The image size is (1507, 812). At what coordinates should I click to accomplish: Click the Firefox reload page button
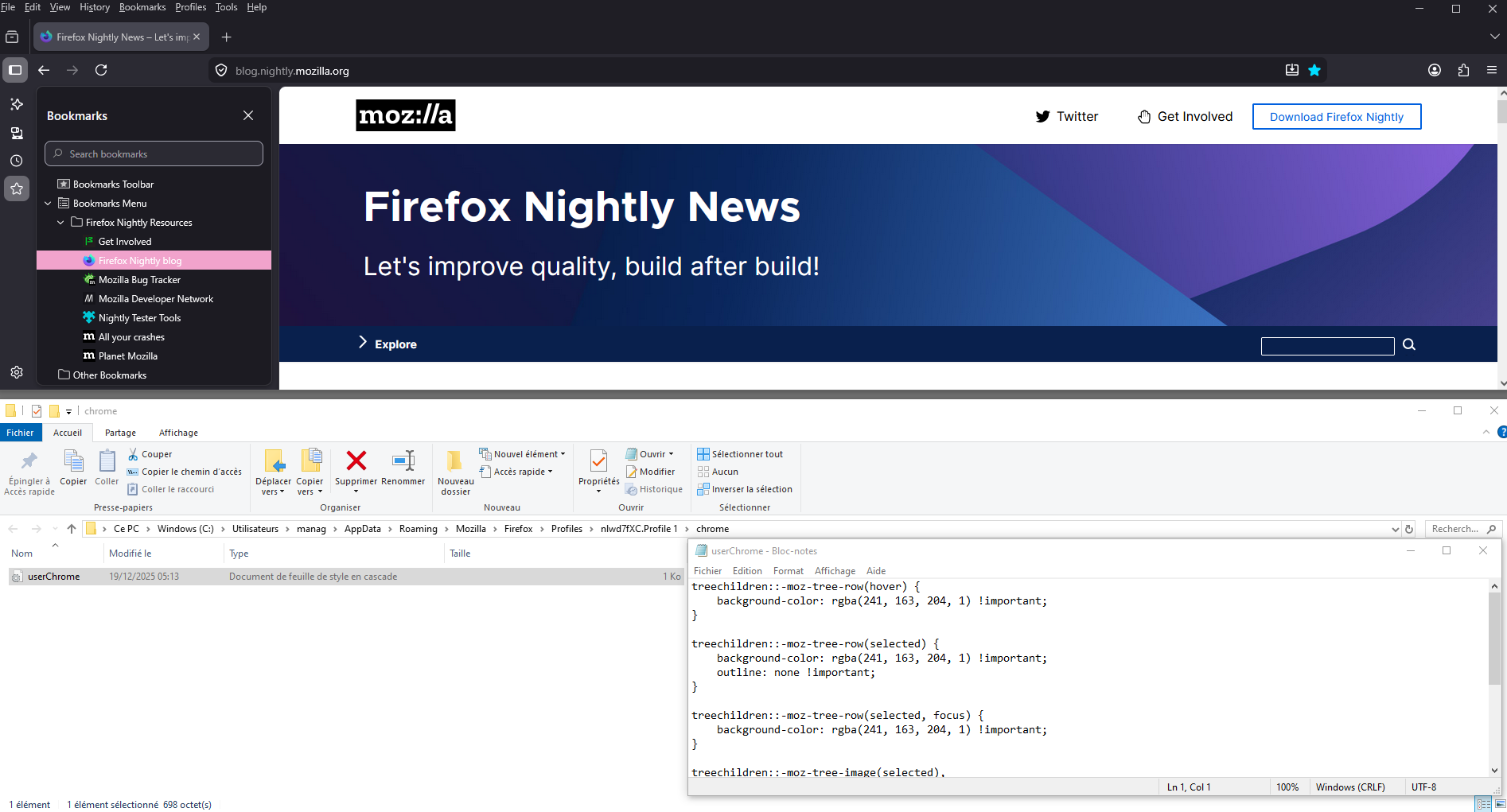pyautogui.click(x=101, y=70)
